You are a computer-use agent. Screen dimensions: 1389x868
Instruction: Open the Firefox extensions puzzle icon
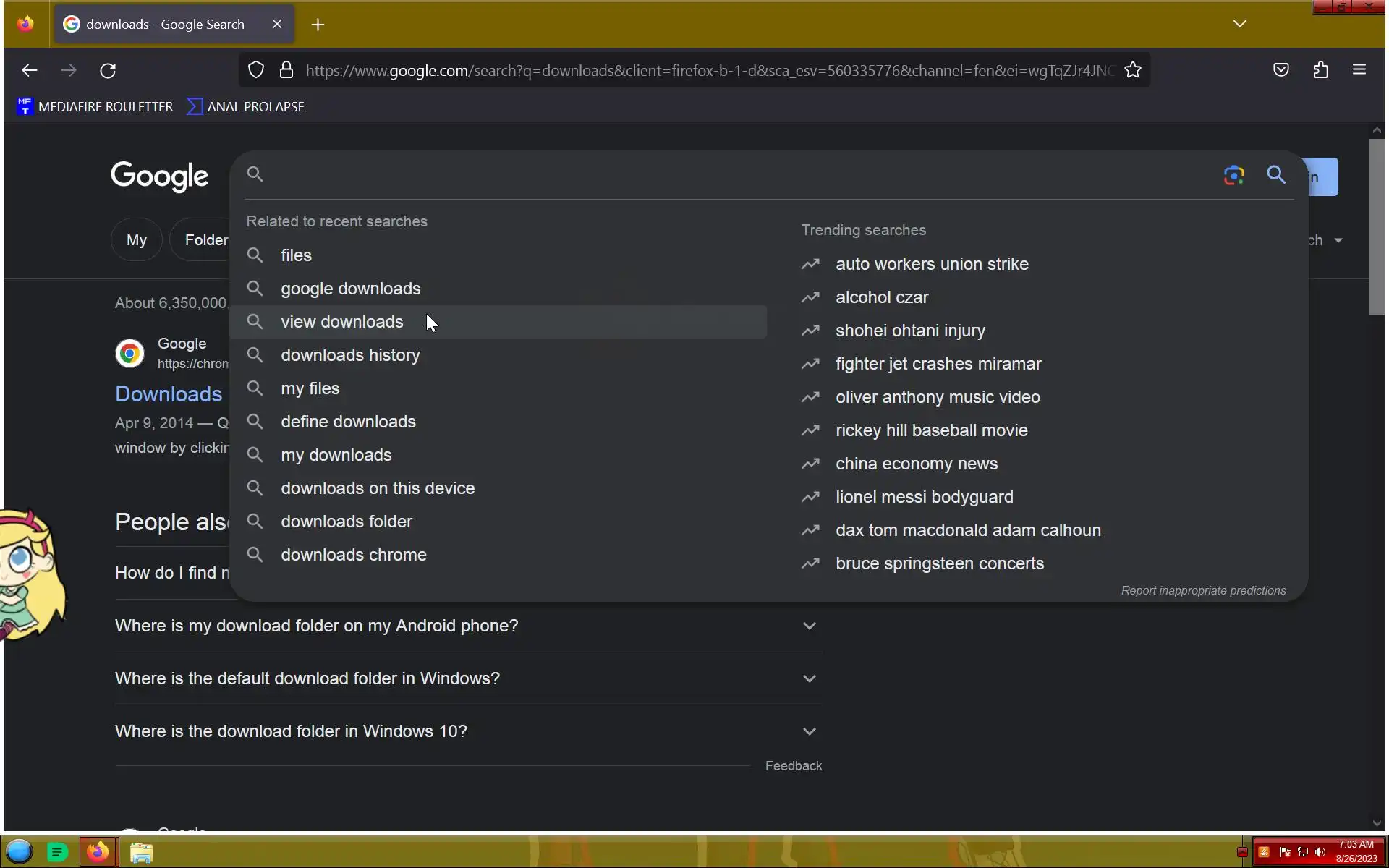[1321, 70]
